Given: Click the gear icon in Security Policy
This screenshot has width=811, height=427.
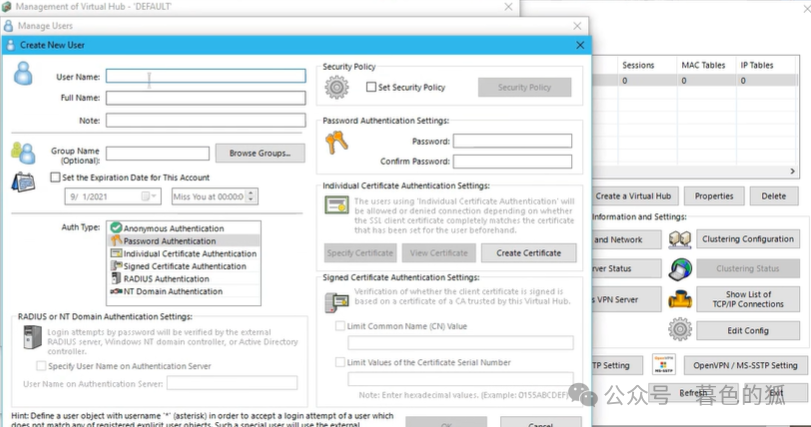Looking at the screenshot, I should click(x=338, y=87).
